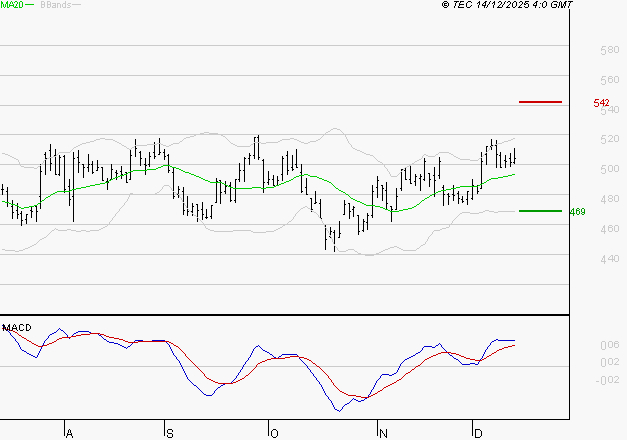Click the S month axis label
Screen dimensions: 627x440
[170, 434]
